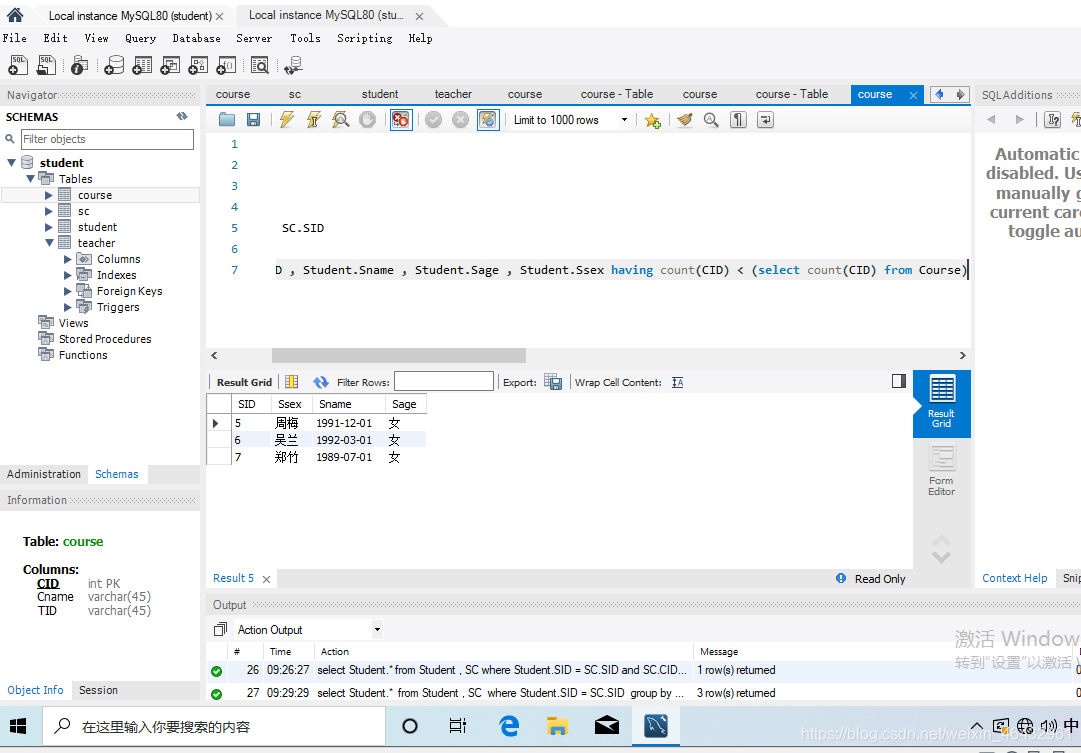Open File Explorer from taskbar
1081x753 pixels.
(x=557, y=726)
